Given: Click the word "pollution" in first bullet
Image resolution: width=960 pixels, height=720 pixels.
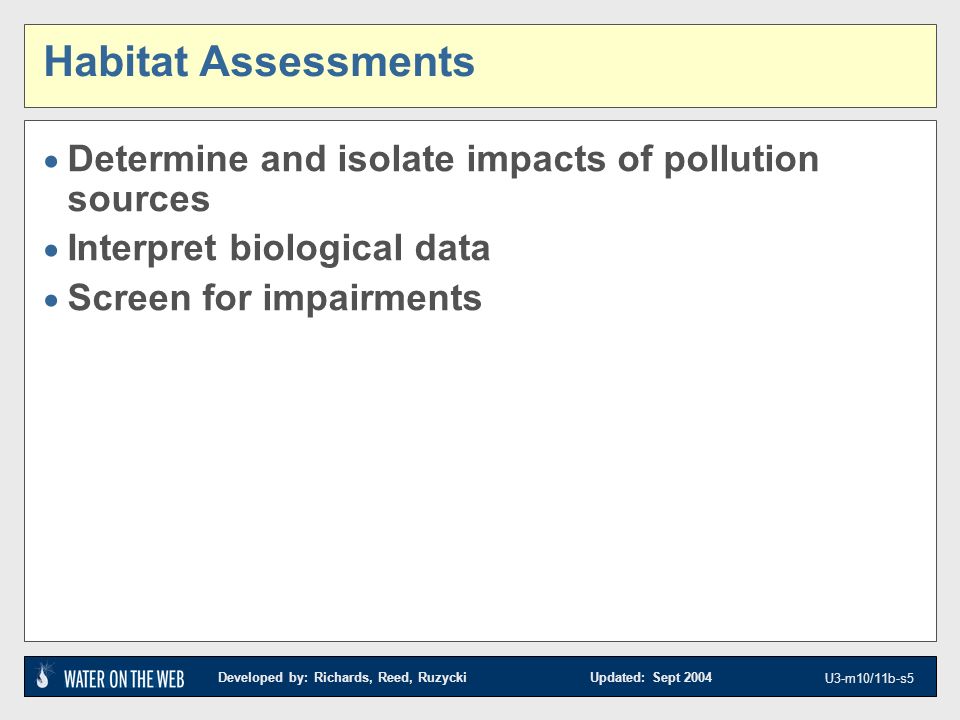Looking at the screenshot, I should click(741, 161).
